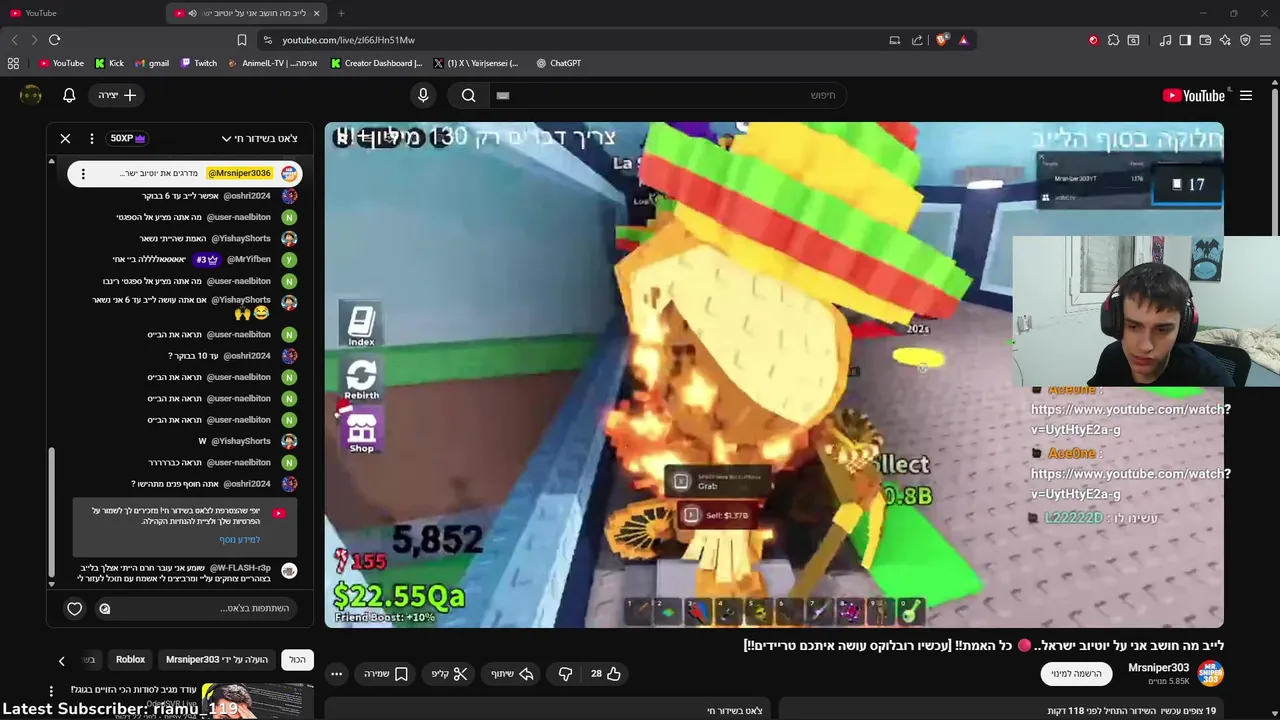1280x720 pixels.
Task: Open the Kick bookmark
Action: 109,63
